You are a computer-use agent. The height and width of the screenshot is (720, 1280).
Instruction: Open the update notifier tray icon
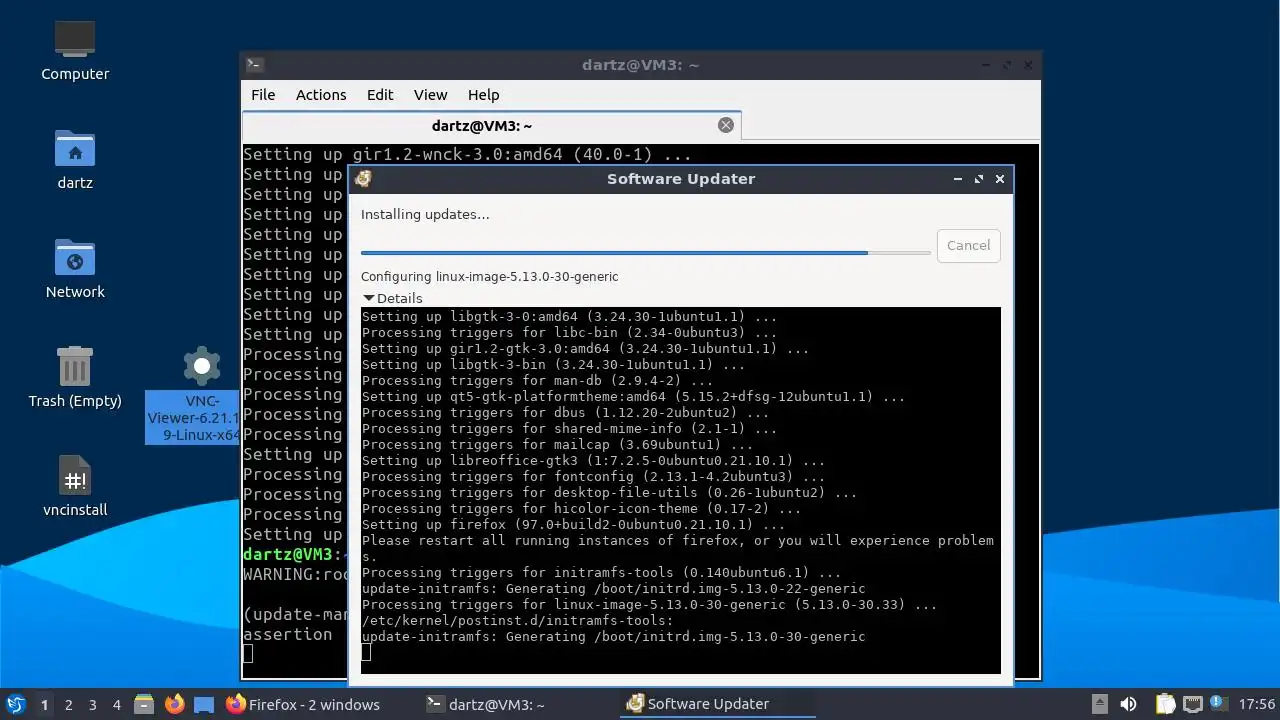1219,704
